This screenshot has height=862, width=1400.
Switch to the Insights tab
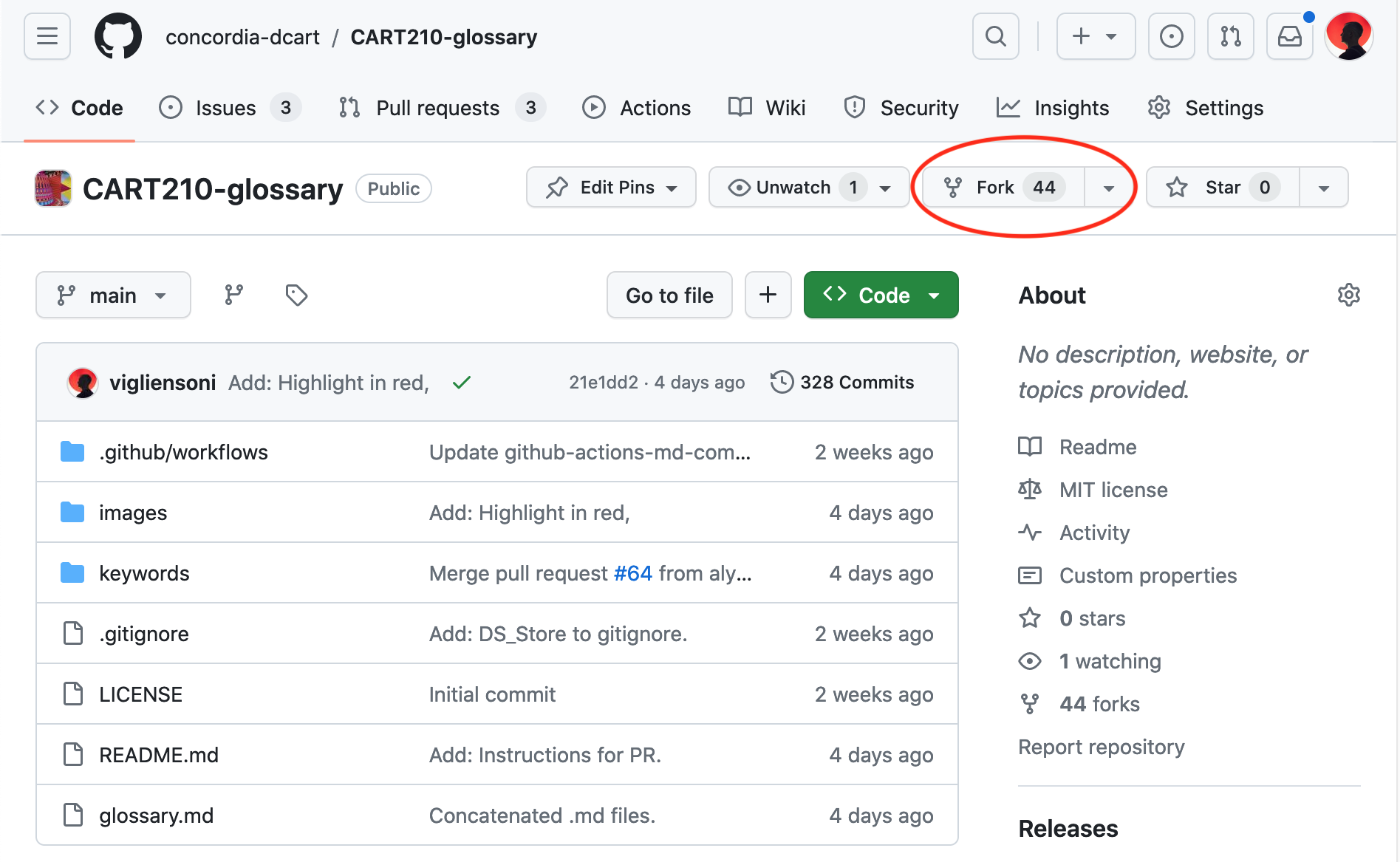(1053, 108)
